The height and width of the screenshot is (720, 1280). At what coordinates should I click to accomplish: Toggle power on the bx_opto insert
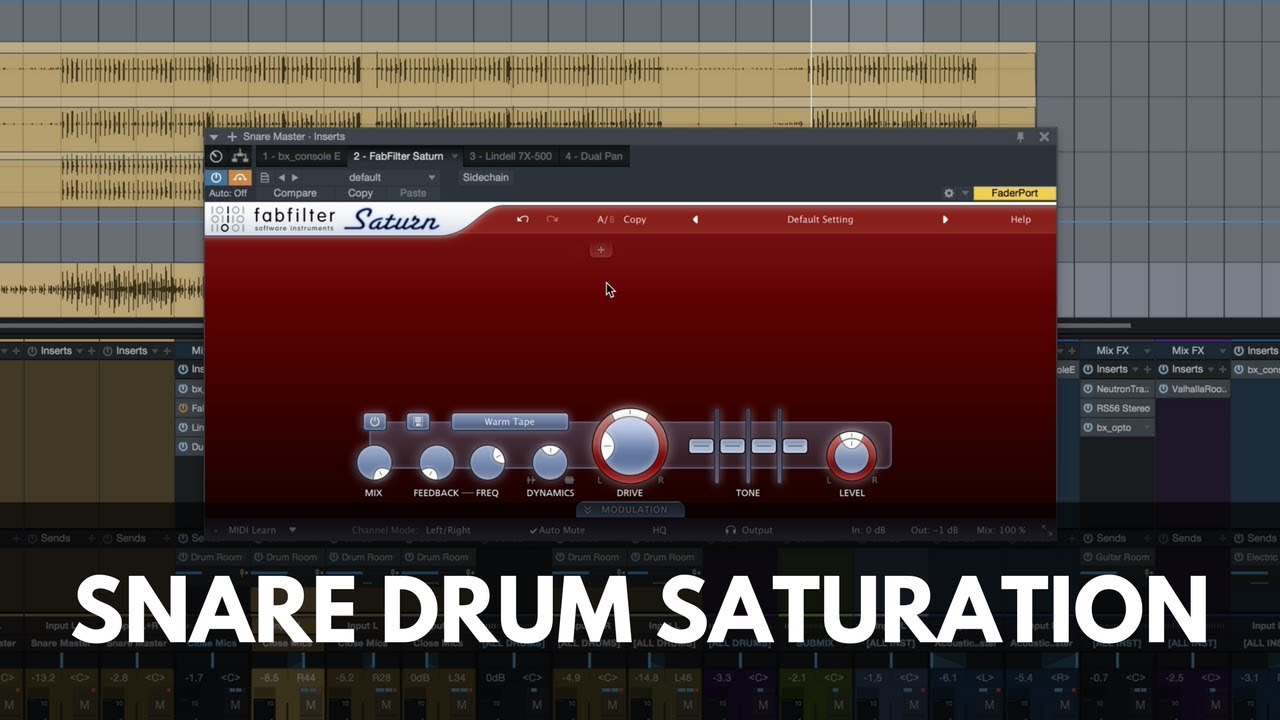click(x=1088, y=427)
